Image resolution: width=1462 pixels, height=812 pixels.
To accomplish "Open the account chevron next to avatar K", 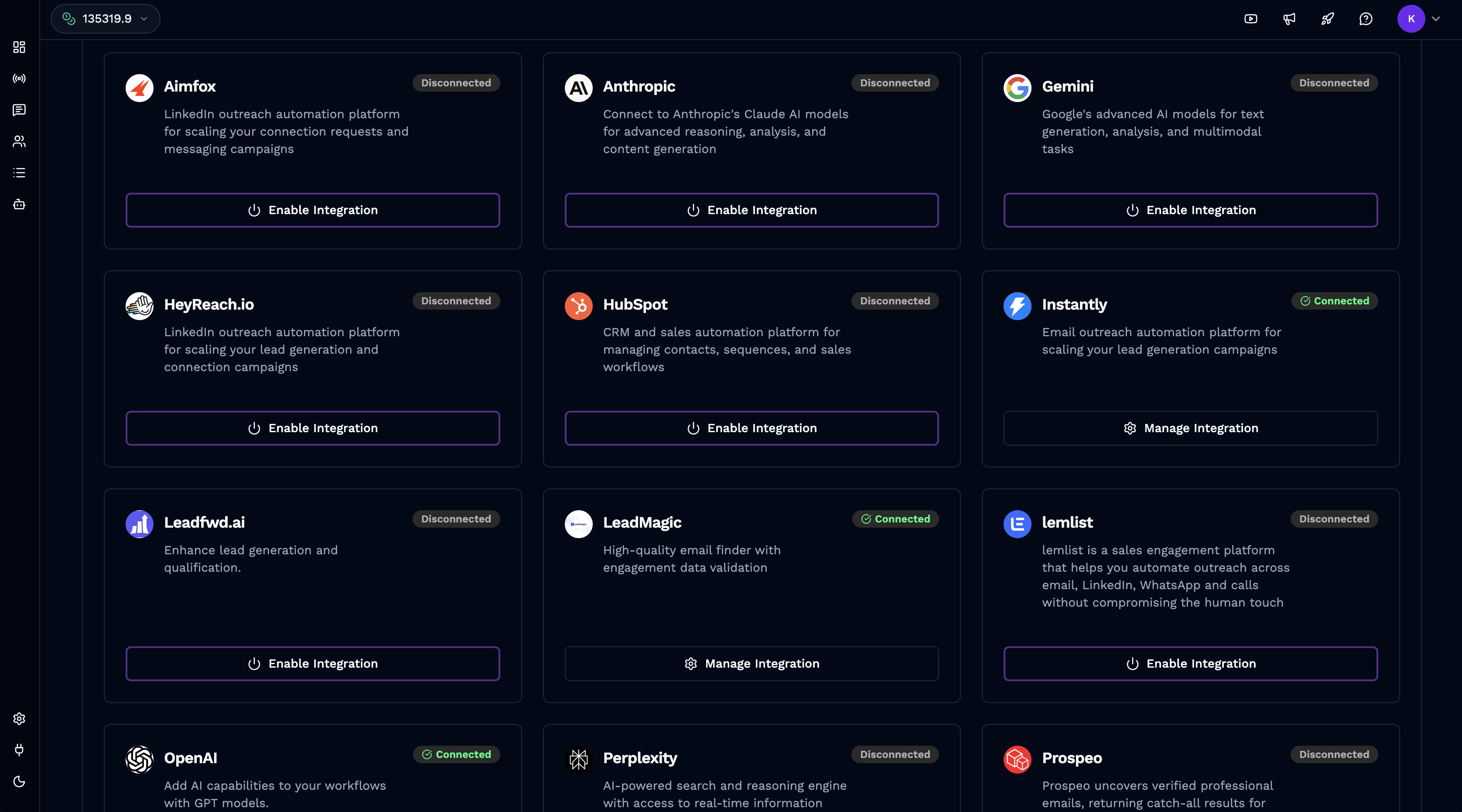I will [x=1436, y=19].
